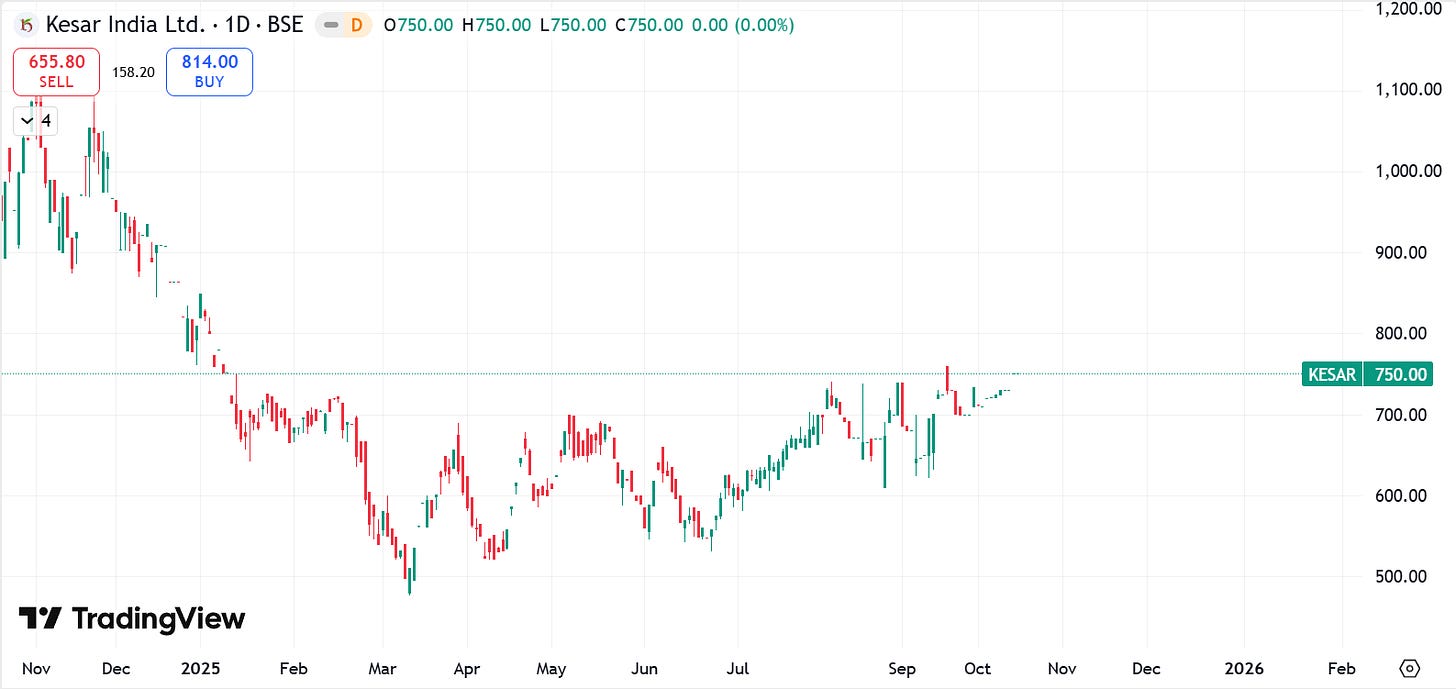Click the May label on time axis

pyautogui.click(x=551, y=668)
